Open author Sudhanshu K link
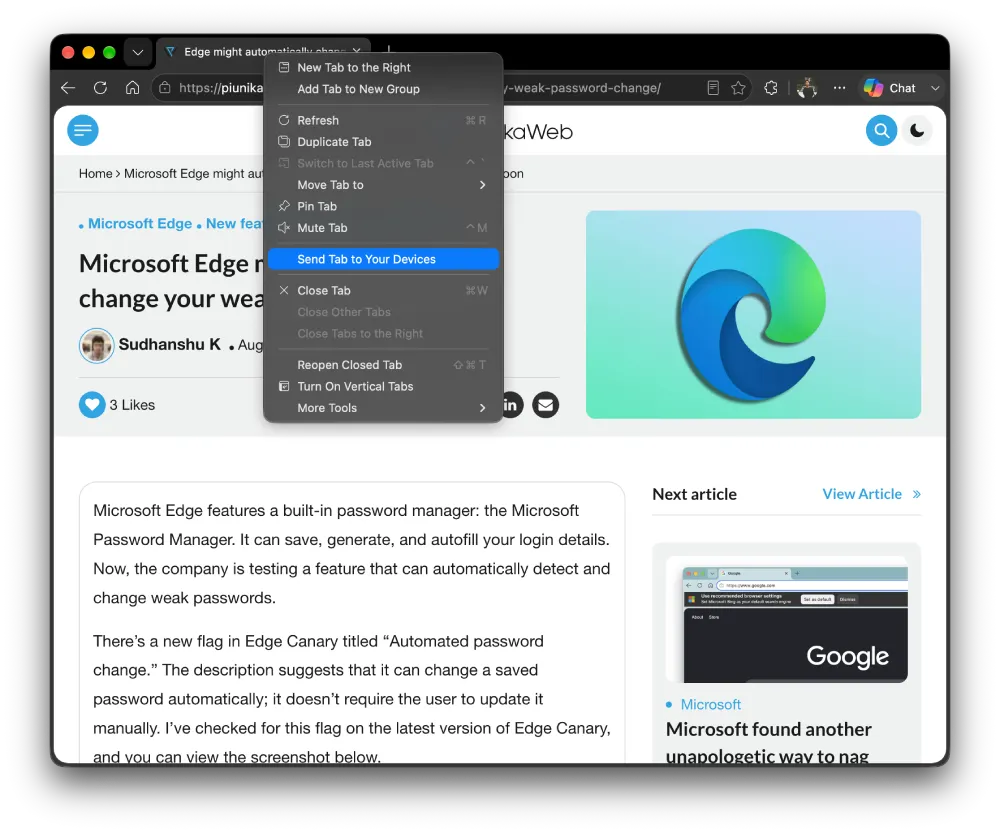This screenshot has width=1000, height=833. (170, 344)
